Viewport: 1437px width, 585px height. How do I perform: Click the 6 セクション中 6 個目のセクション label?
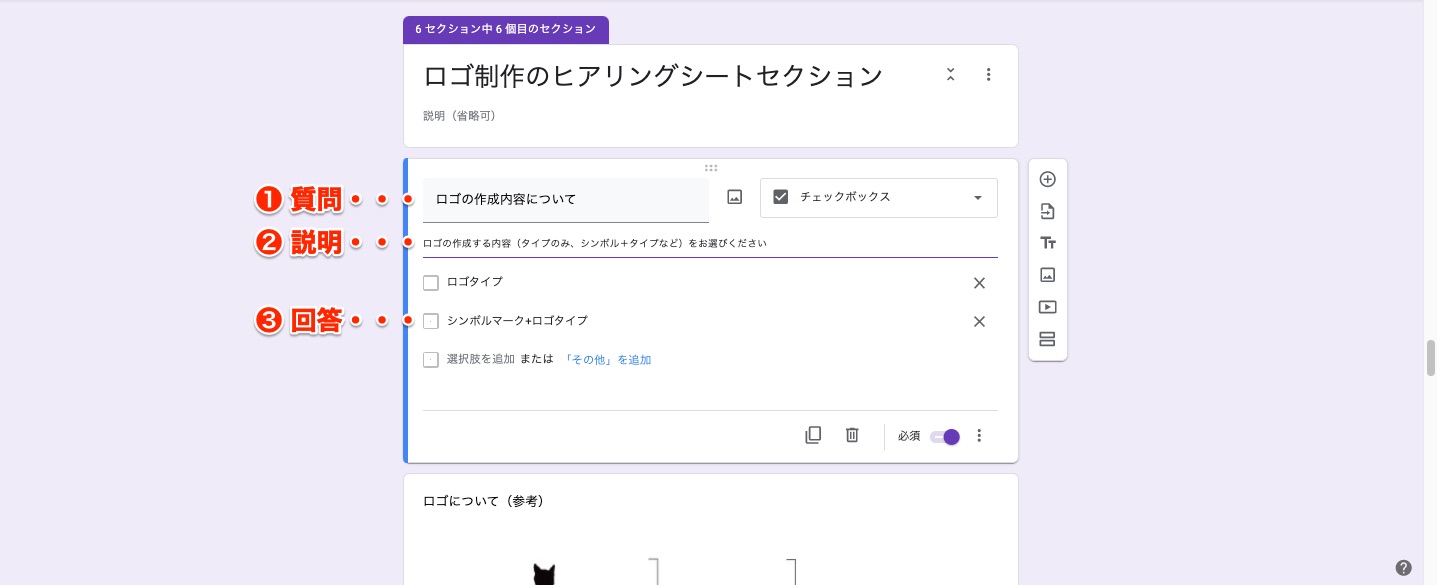coord(506,30)
